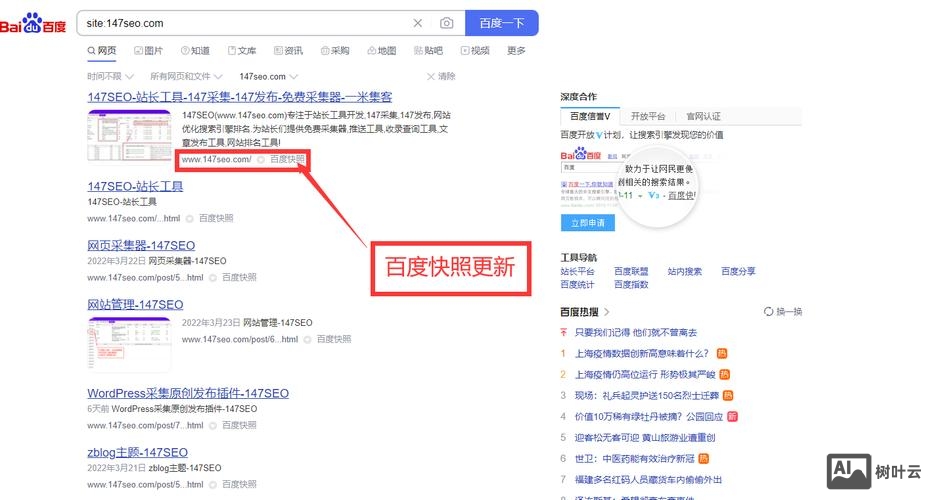The width and height of the screenshot is (929, 500).
Task: Open the 资讯 tab
Action: tap(289, 51)
